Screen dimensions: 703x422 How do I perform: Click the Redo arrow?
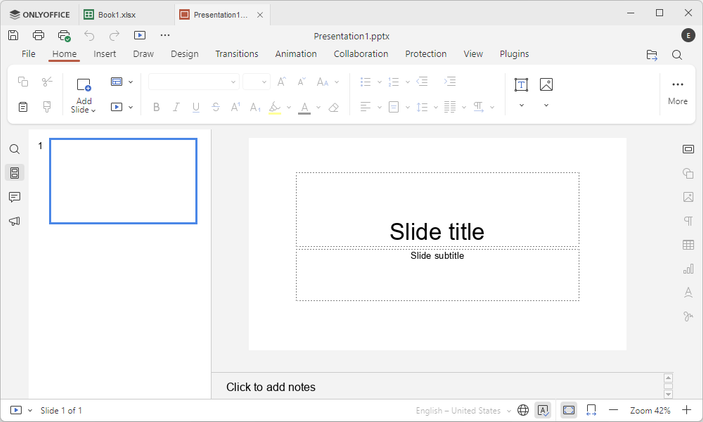[x=114, y=35]
